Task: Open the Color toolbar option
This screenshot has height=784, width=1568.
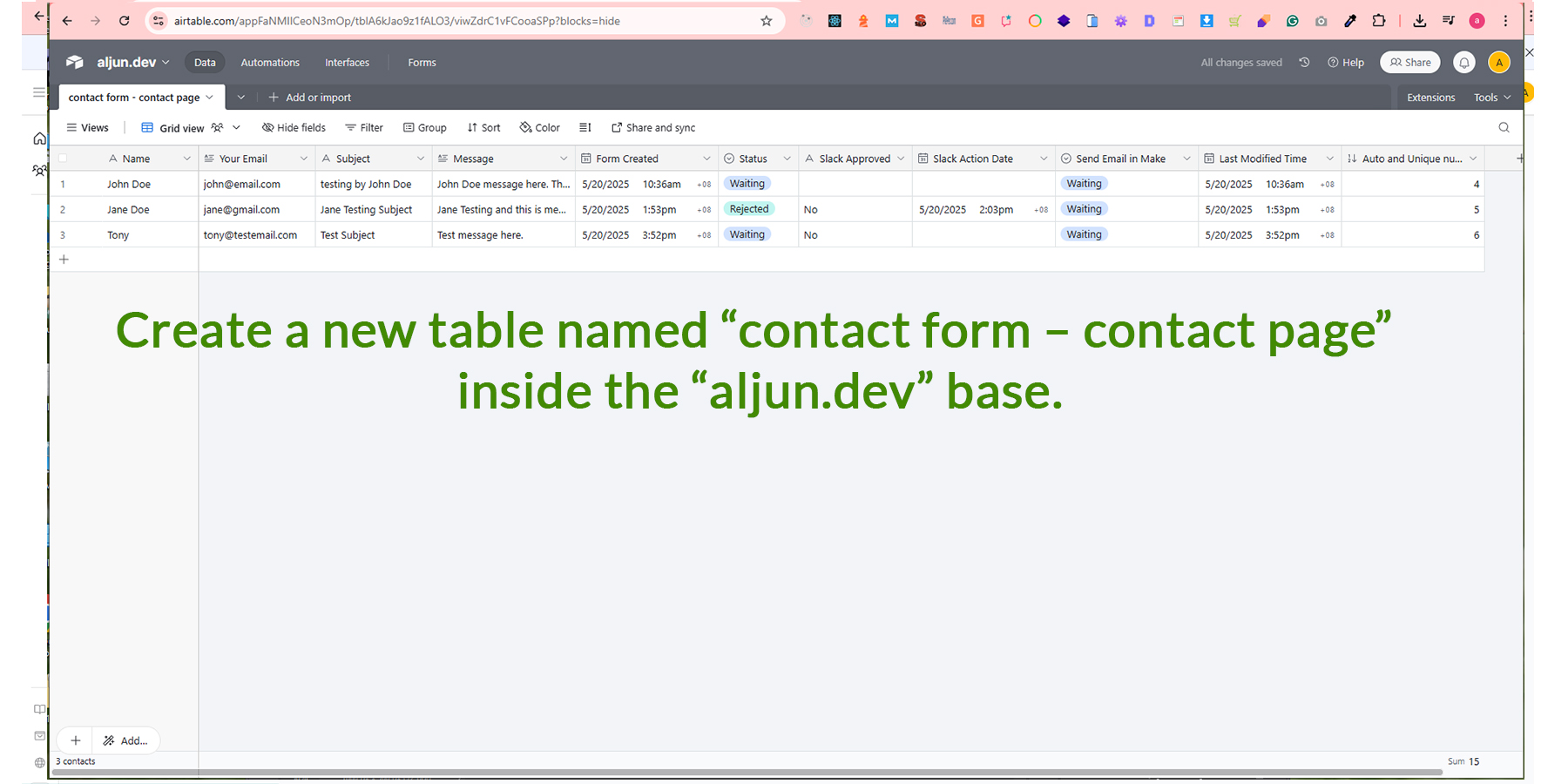Action: tap(540, 127)
